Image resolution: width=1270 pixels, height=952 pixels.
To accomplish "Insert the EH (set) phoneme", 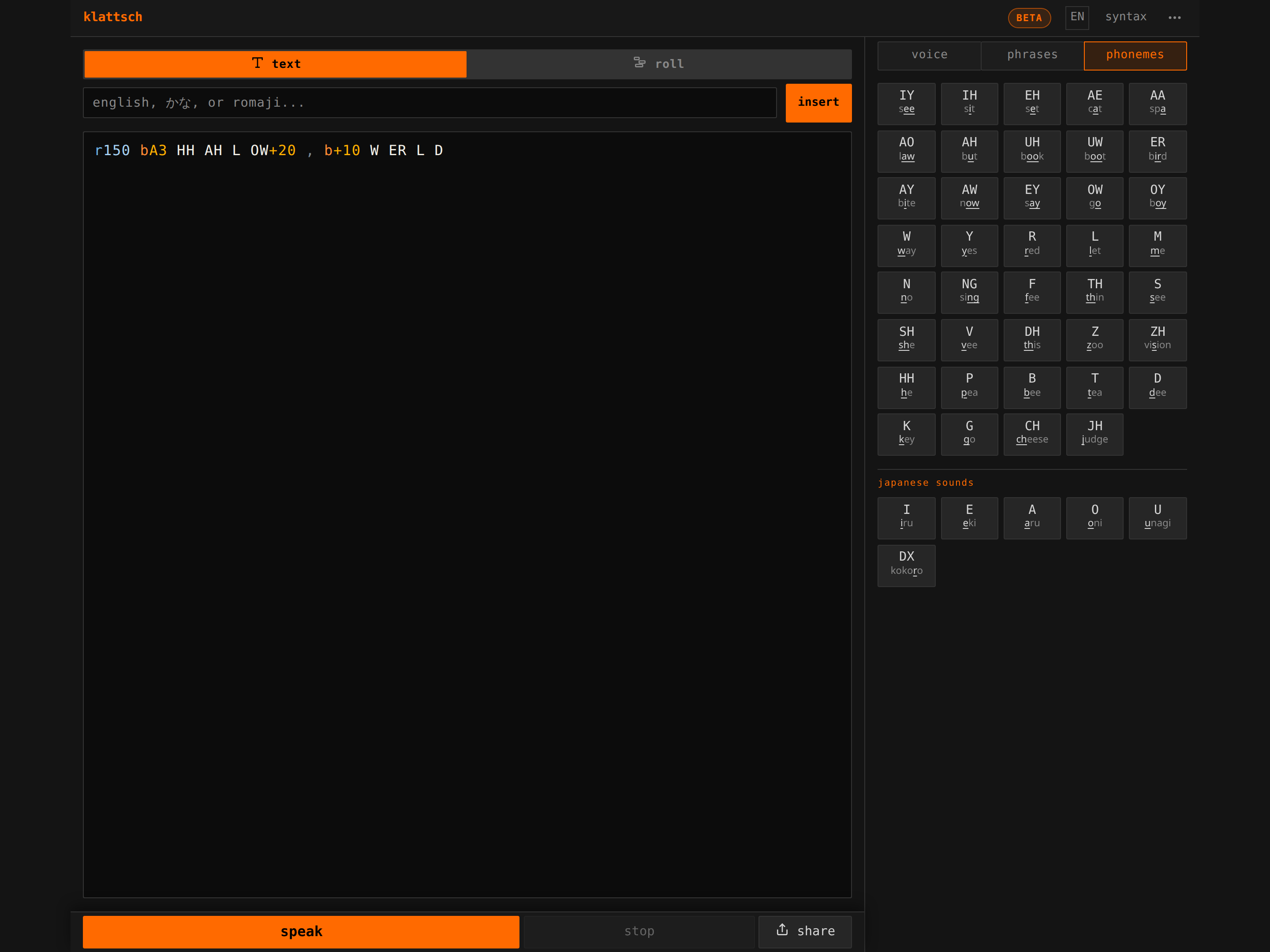I will click(x=1032, y=103).
